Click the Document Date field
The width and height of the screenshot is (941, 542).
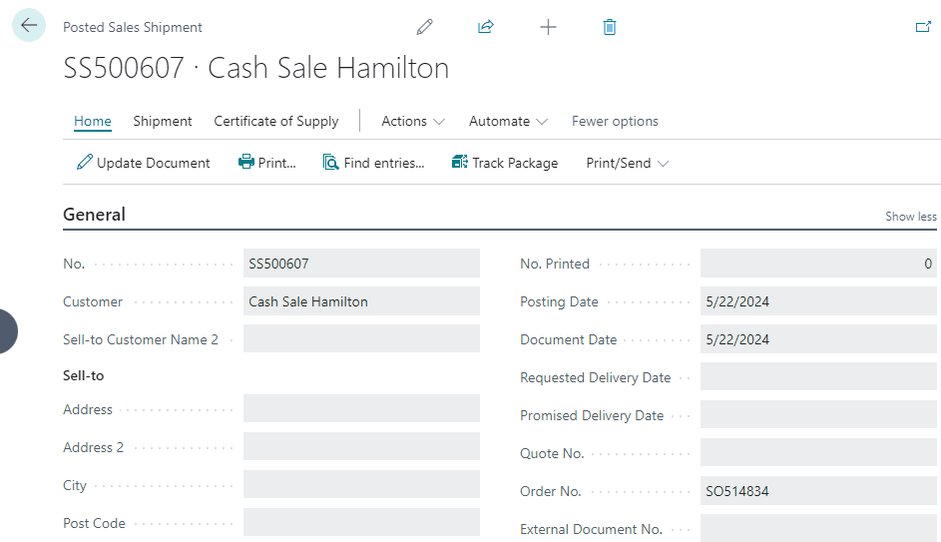pyautogui.click(x=819, y=339)
